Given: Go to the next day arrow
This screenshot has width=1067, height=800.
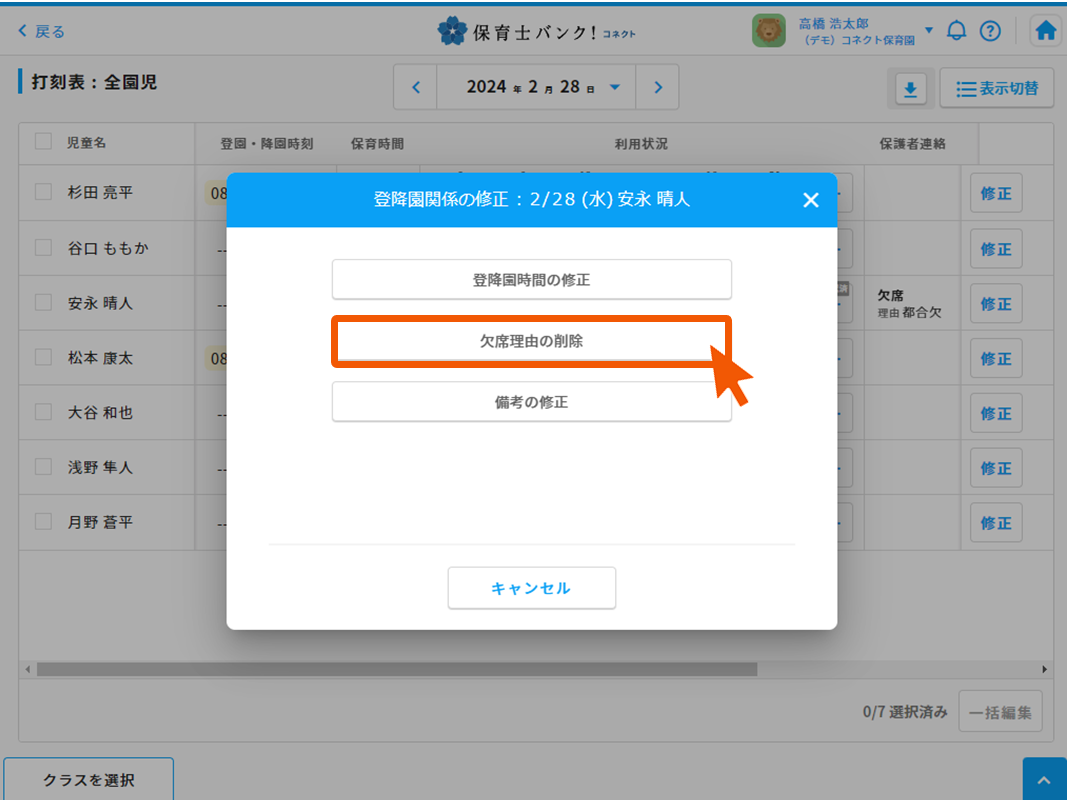Looking at the screenshot, I should (657, 87).
